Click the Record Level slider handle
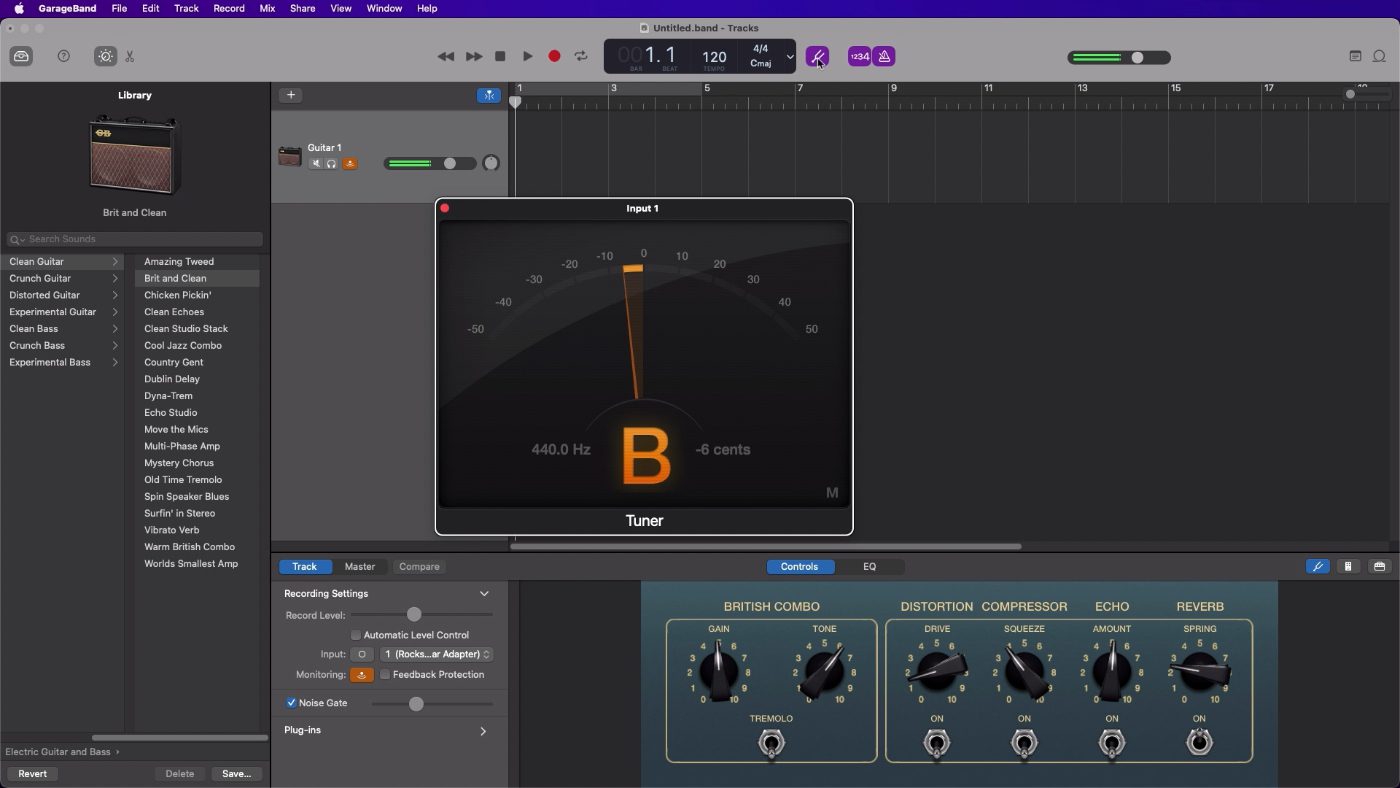This screenshot has height=788, width=1400. click(414, 615)
